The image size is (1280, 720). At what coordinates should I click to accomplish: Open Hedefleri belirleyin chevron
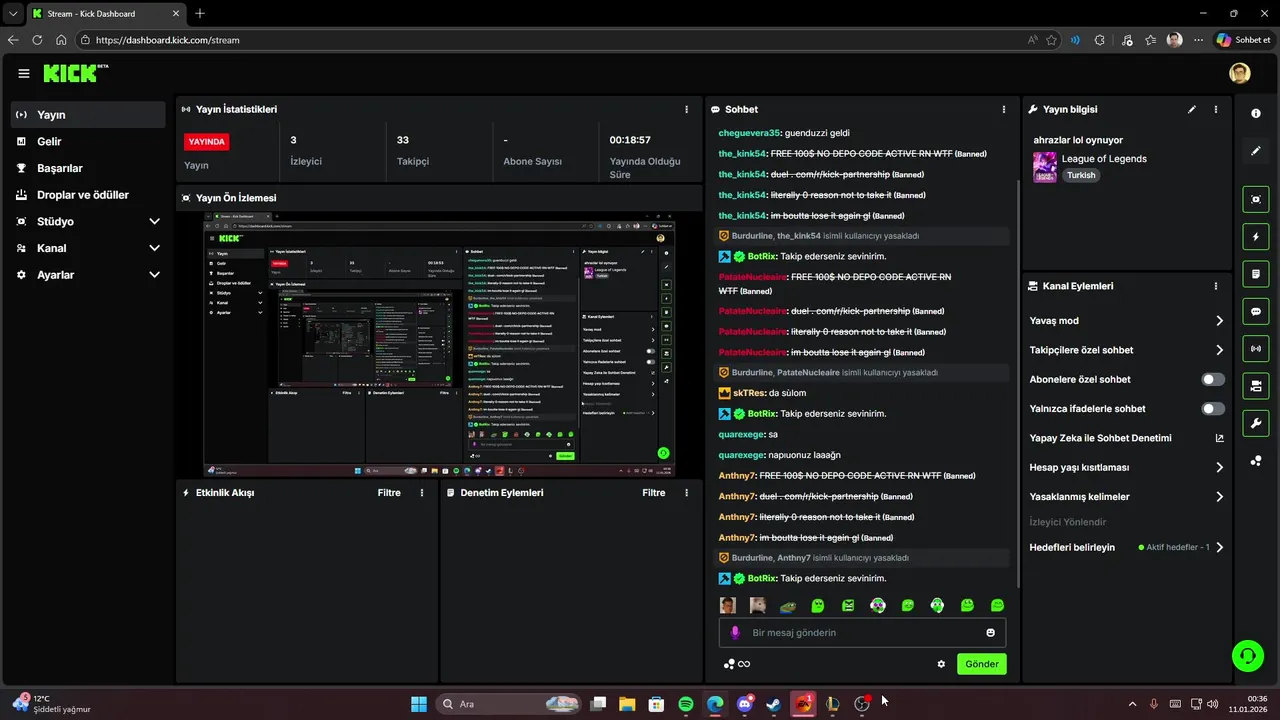coord(1219,547)
